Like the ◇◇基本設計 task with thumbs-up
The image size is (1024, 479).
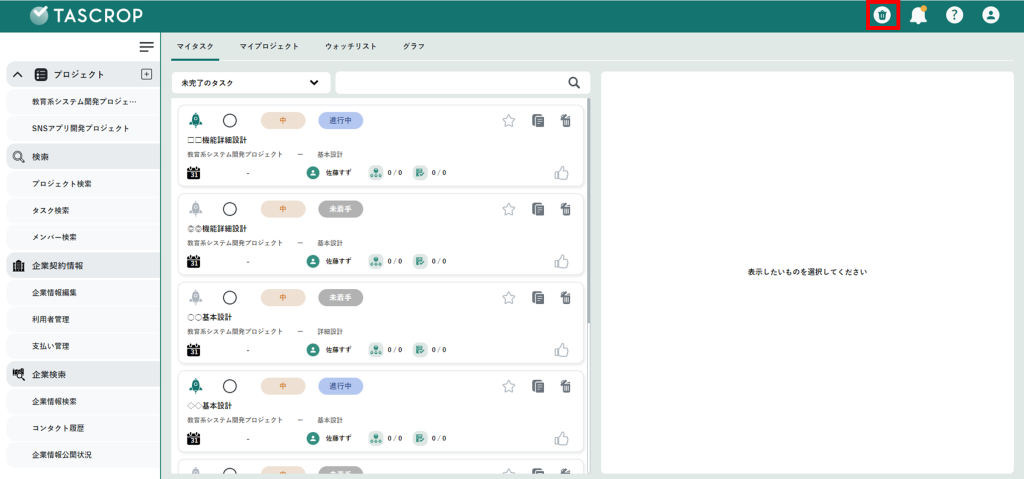562,438
